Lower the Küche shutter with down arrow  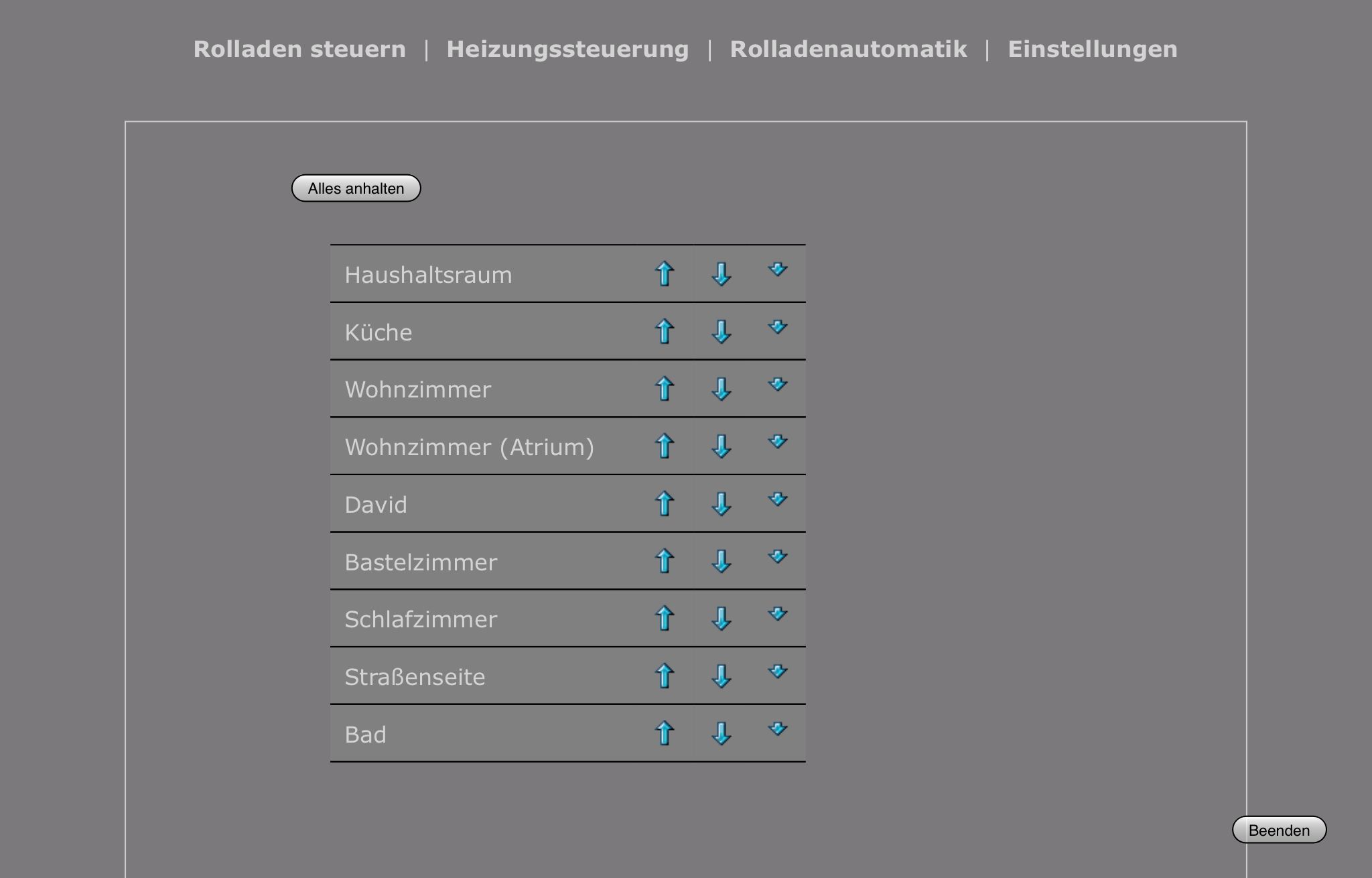721,332
